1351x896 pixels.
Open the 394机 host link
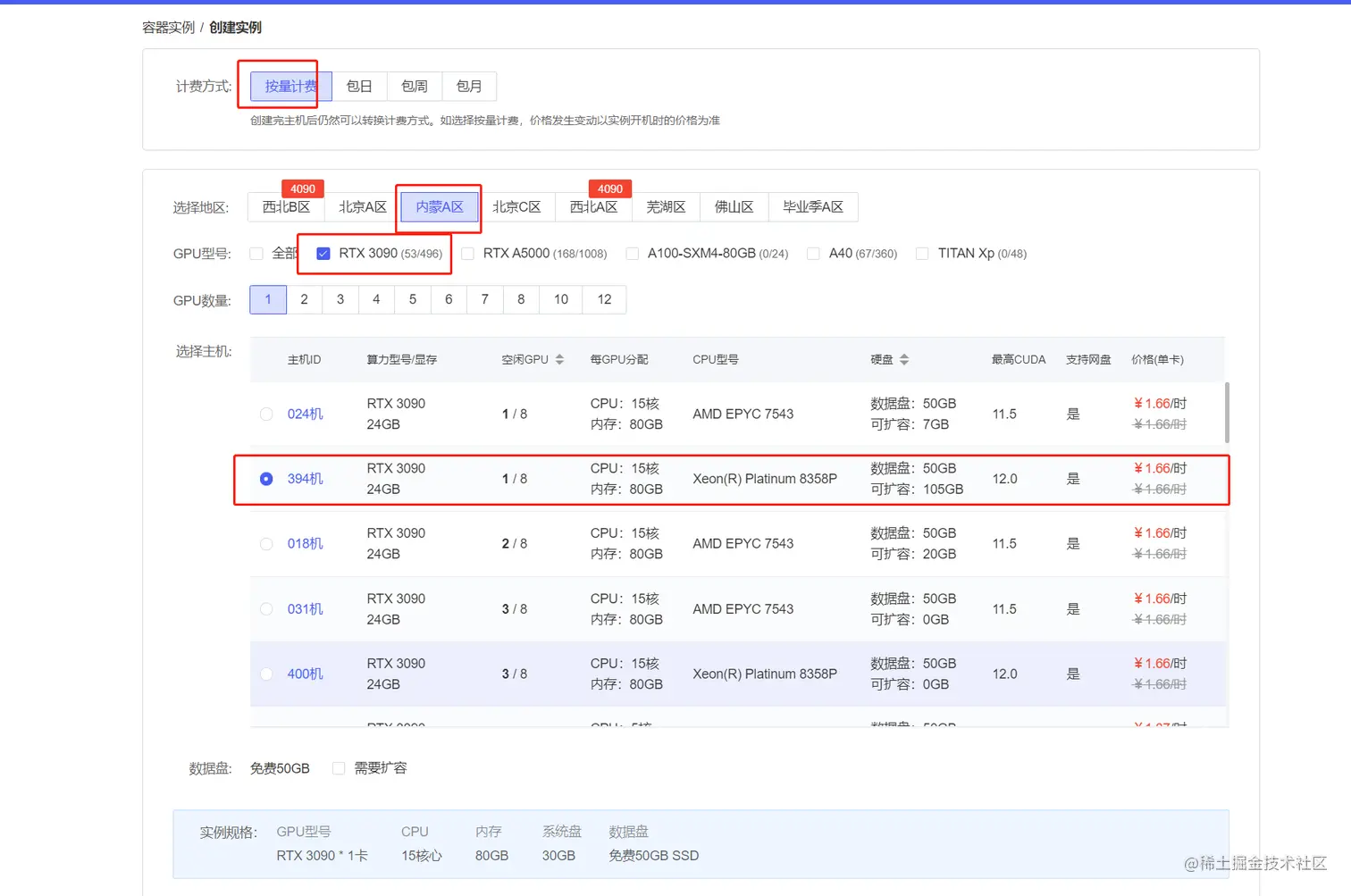click(x=305, y=479)
